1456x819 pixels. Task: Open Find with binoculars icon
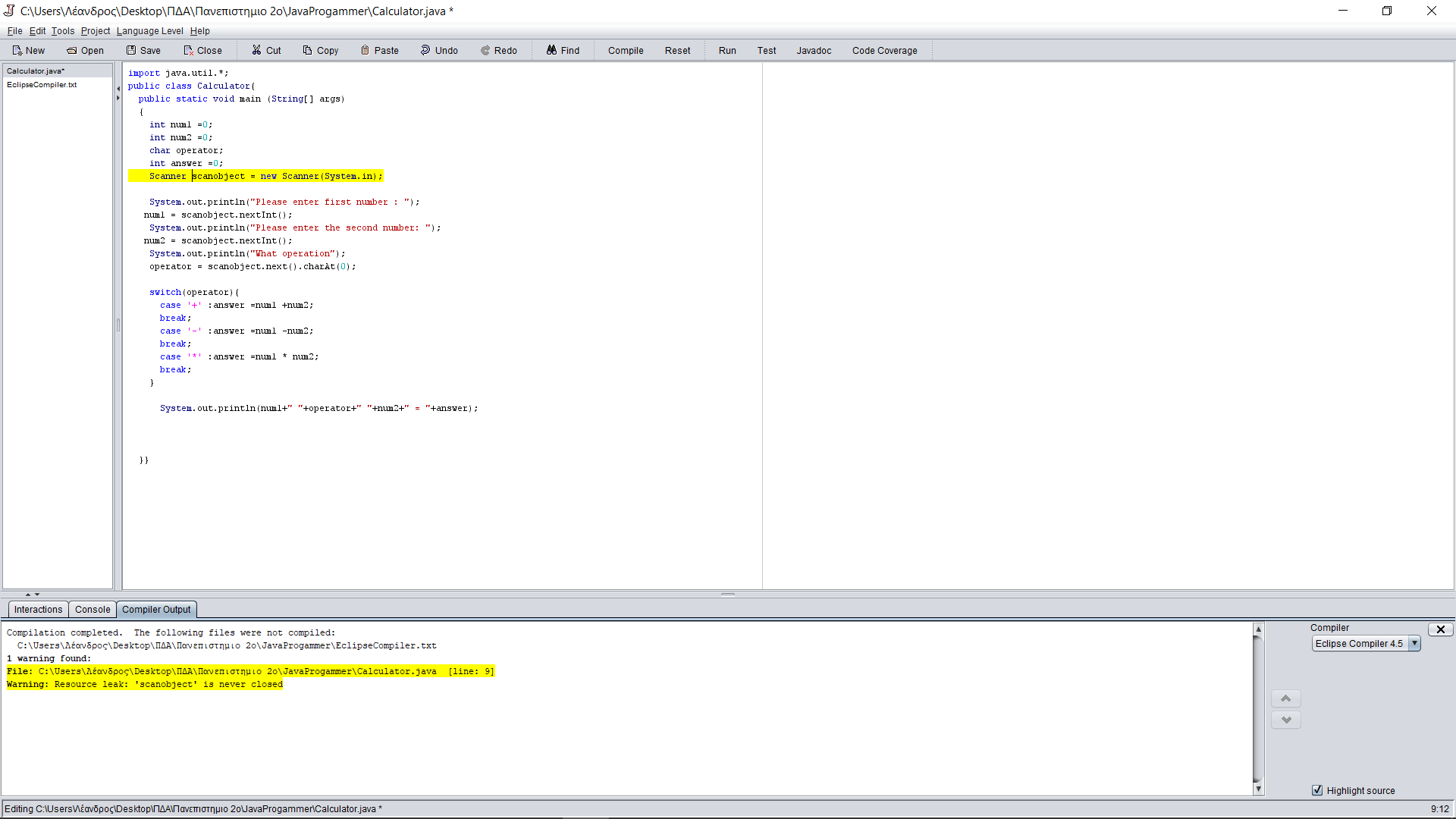click(551, 51)
